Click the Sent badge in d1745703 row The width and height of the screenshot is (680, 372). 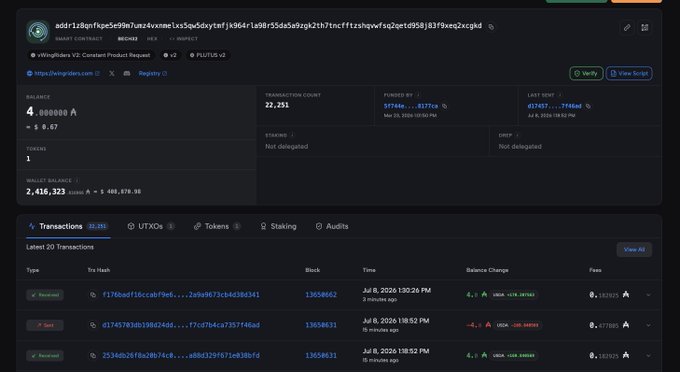[x=45, y=325]
